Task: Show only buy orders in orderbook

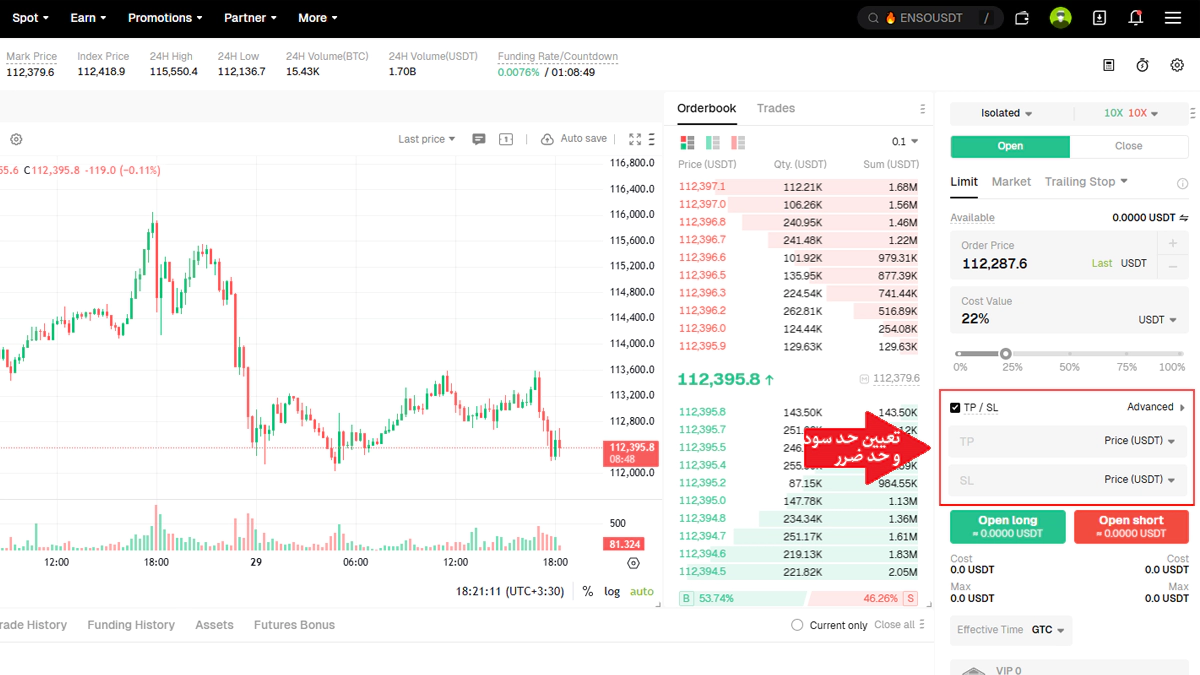Action: coord(713,143)
